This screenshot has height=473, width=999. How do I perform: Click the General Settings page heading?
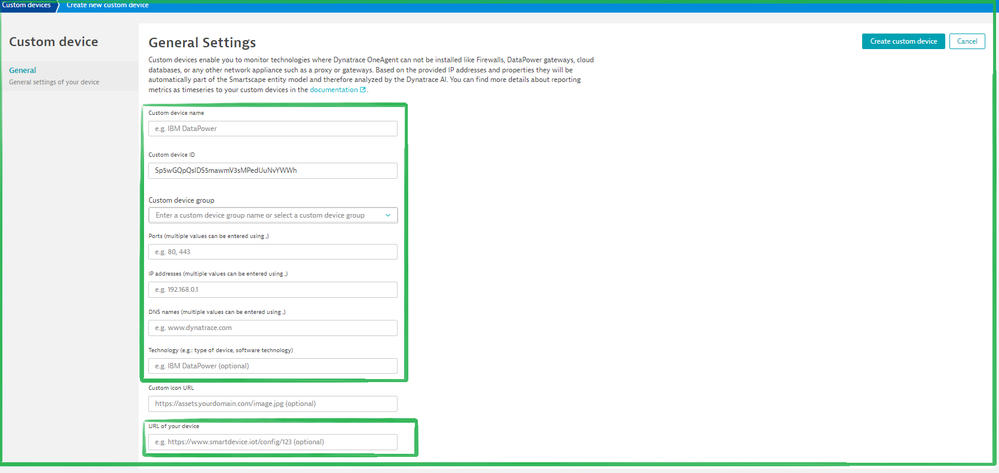(202, 43)
